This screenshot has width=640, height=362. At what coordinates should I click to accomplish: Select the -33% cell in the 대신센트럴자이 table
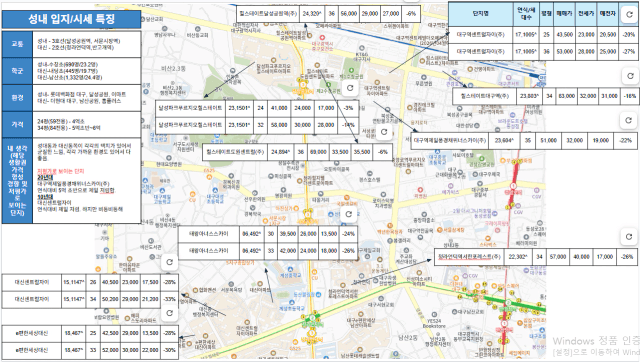[x=169, y=300]
